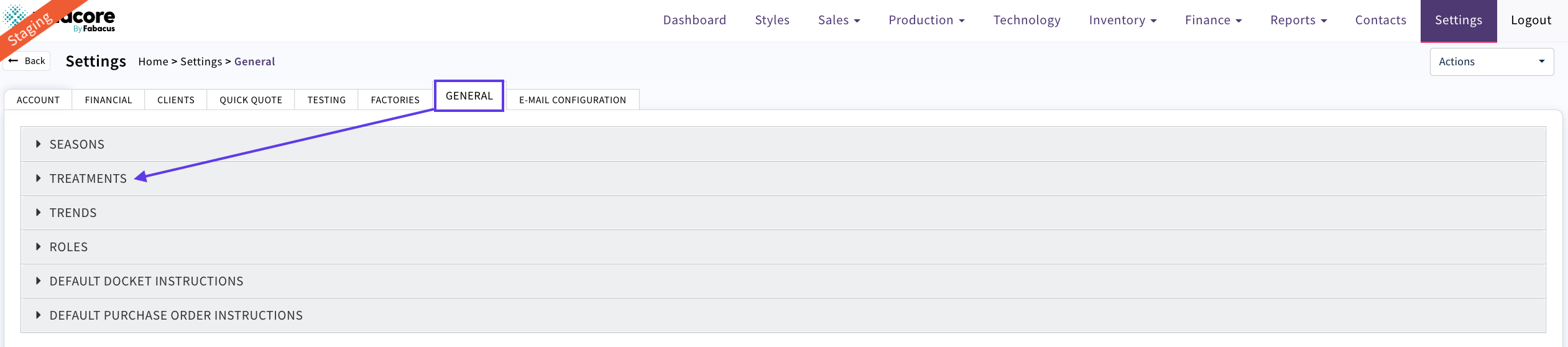The image size is (1568, 347).
Task: Open the Reports dropdown menu
Action: pyautogui.click(x=1298, y=20)
